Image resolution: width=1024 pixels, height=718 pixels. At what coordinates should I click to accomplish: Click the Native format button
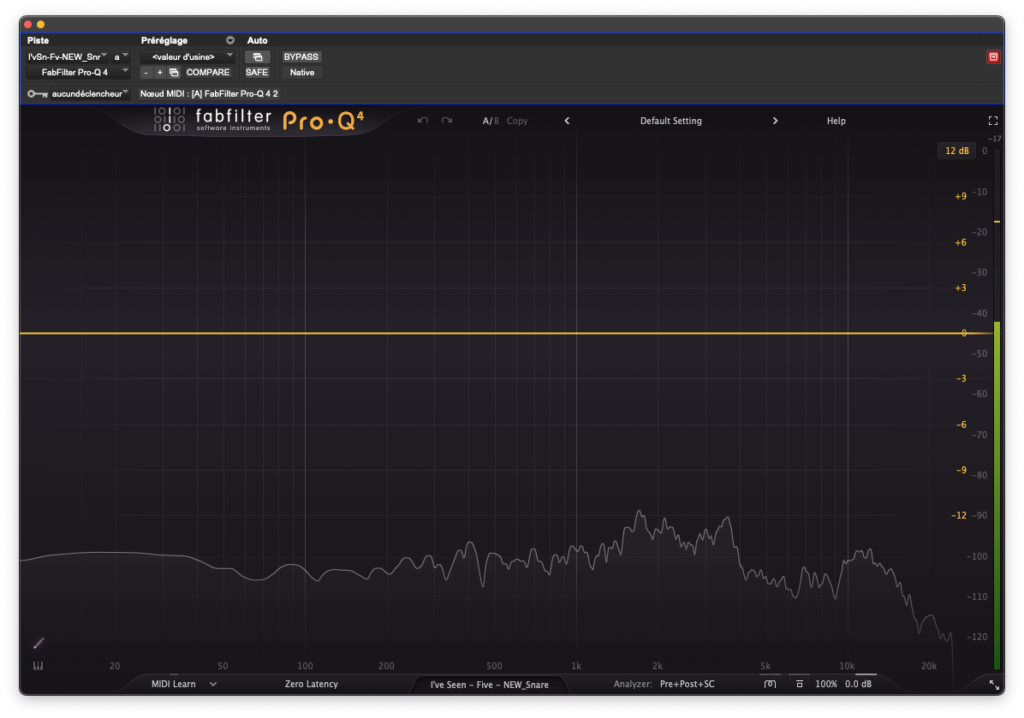[x=302, y=73]
